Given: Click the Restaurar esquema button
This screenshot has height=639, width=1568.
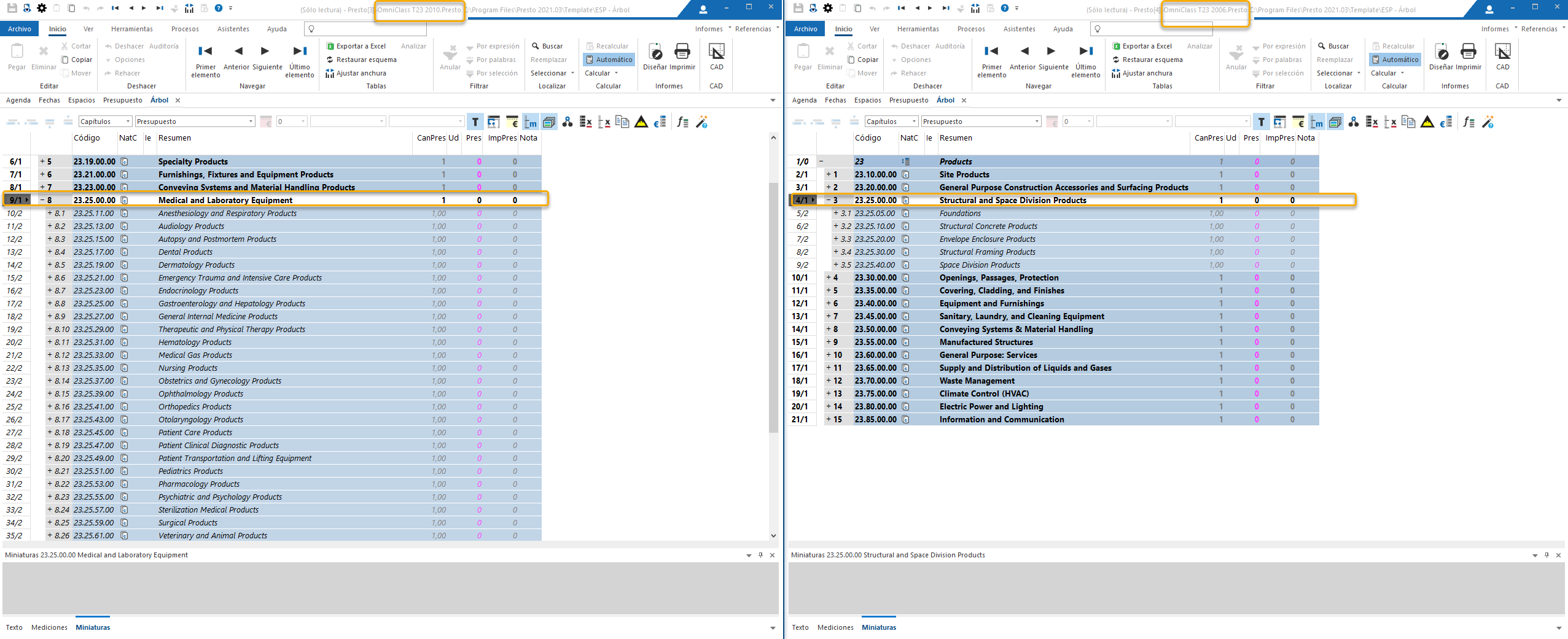Looking at the screenshot, I should [361, 59].
